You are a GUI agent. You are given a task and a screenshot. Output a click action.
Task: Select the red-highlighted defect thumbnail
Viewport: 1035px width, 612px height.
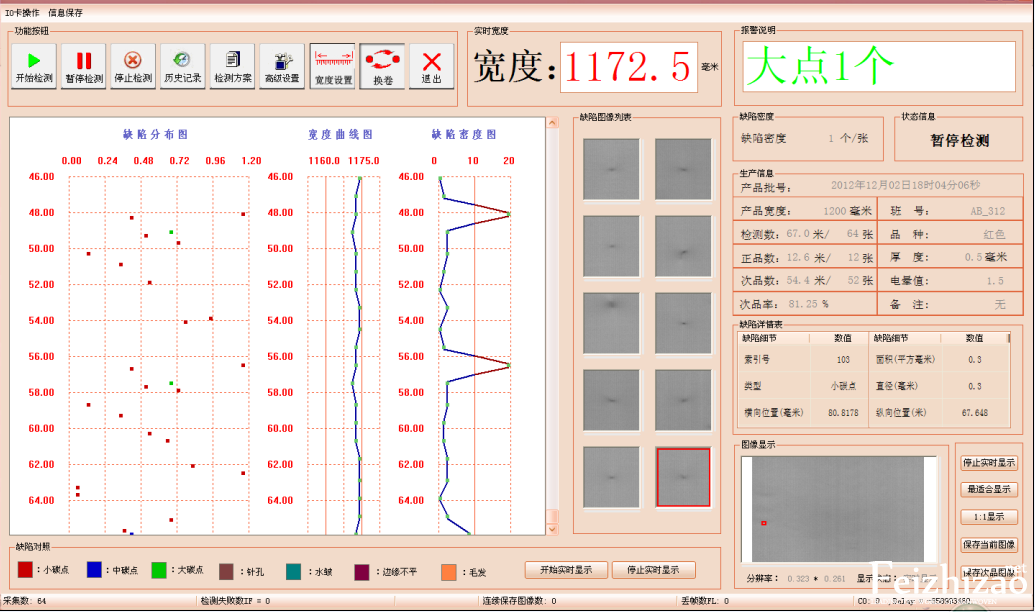click(x=683, y=477)
